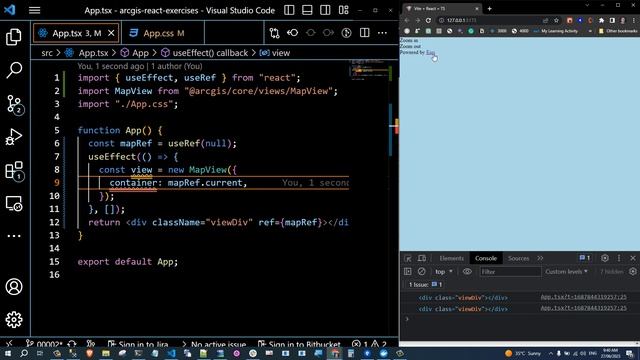Close the App.tsx editor tab
Viewport: 640px width, 360px height.
[111, 33]
